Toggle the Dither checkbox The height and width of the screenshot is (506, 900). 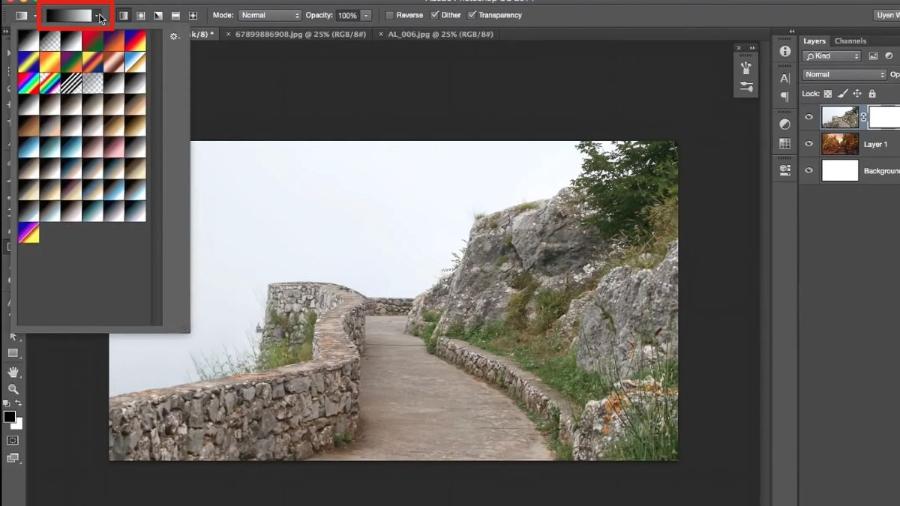434,16
